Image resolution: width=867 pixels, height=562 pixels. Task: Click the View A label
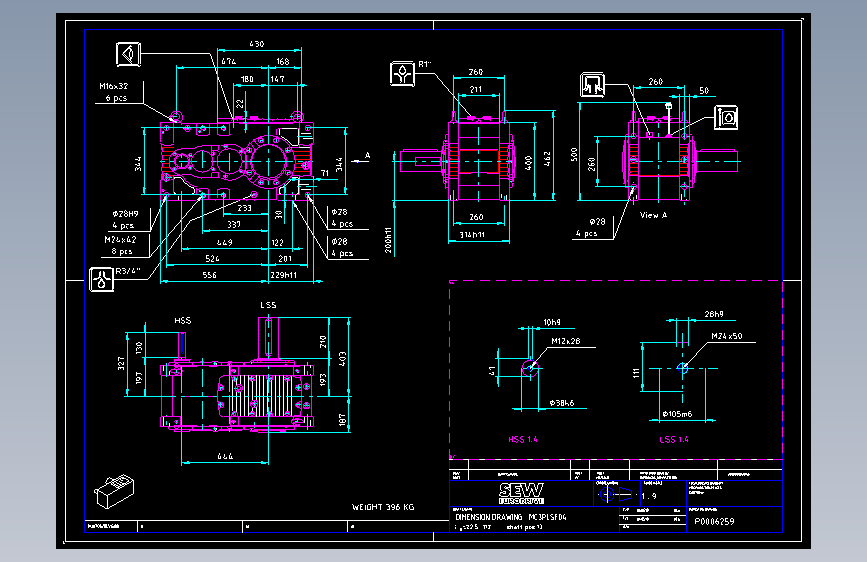click(x=654, y=215)
